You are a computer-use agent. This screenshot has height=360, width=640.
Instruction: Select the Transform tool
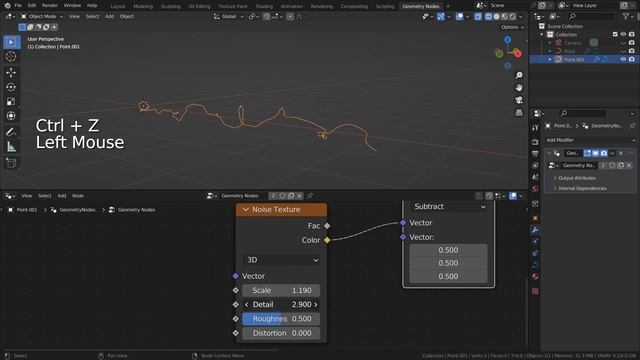point(11,116)
